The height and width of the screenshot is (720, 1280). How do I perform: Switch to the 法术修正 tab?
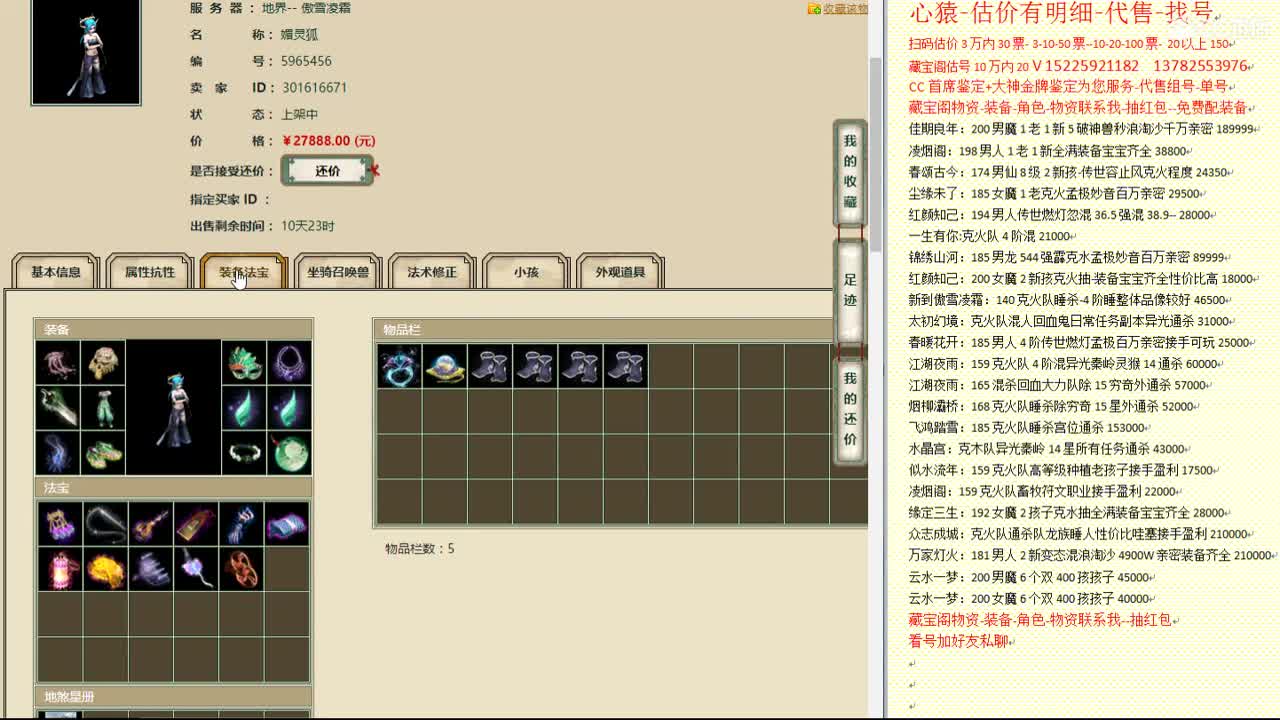432,272
